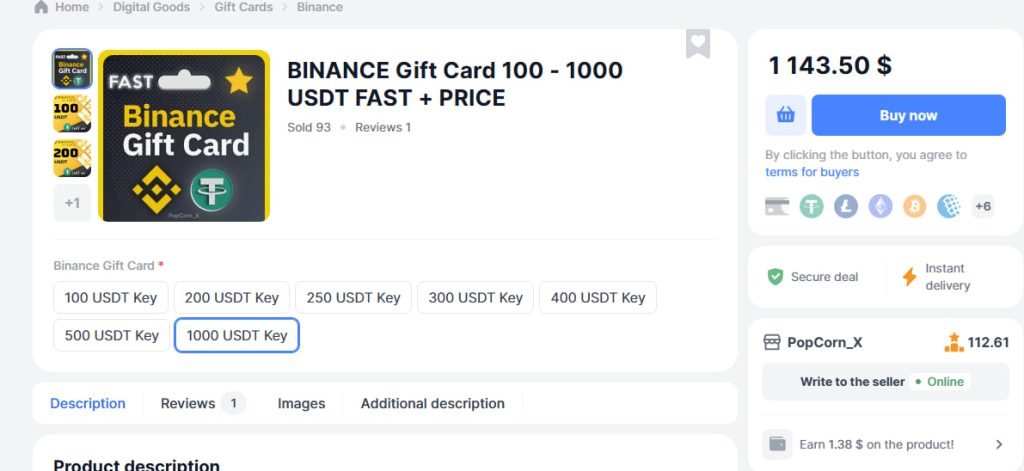1024x471 pixels.
Task: Expand the +1 additional product images
Action: (72, 203)
